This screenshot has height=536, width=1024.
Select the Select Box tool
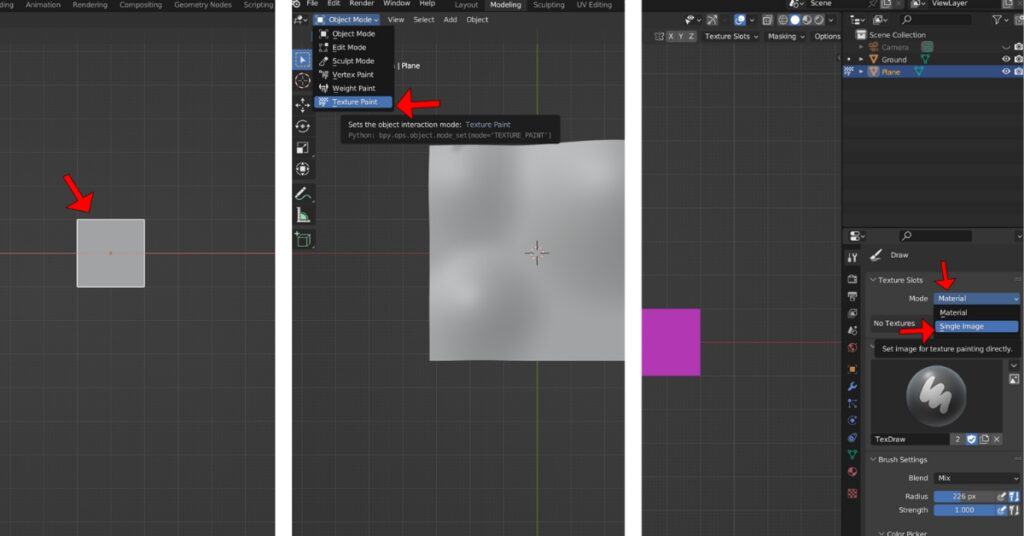pos(302,59)
